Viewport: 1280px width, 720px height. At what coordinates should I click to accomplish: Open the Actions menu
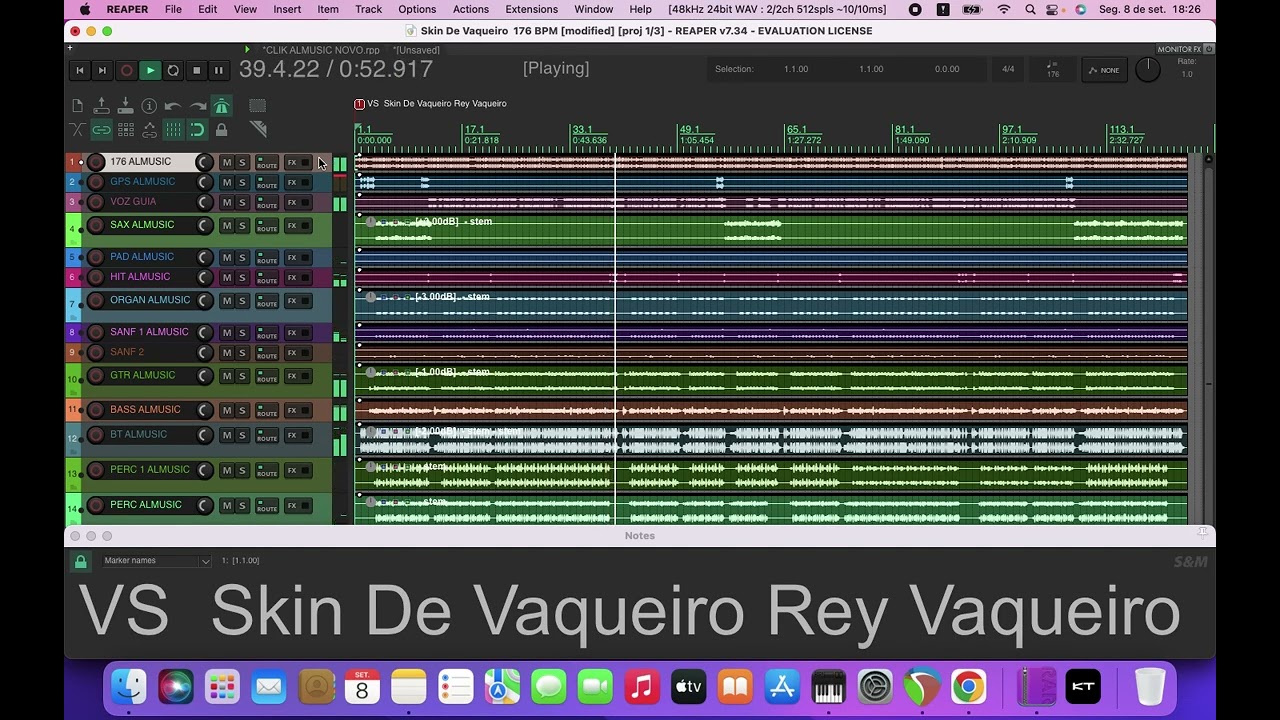pos(471,9)
